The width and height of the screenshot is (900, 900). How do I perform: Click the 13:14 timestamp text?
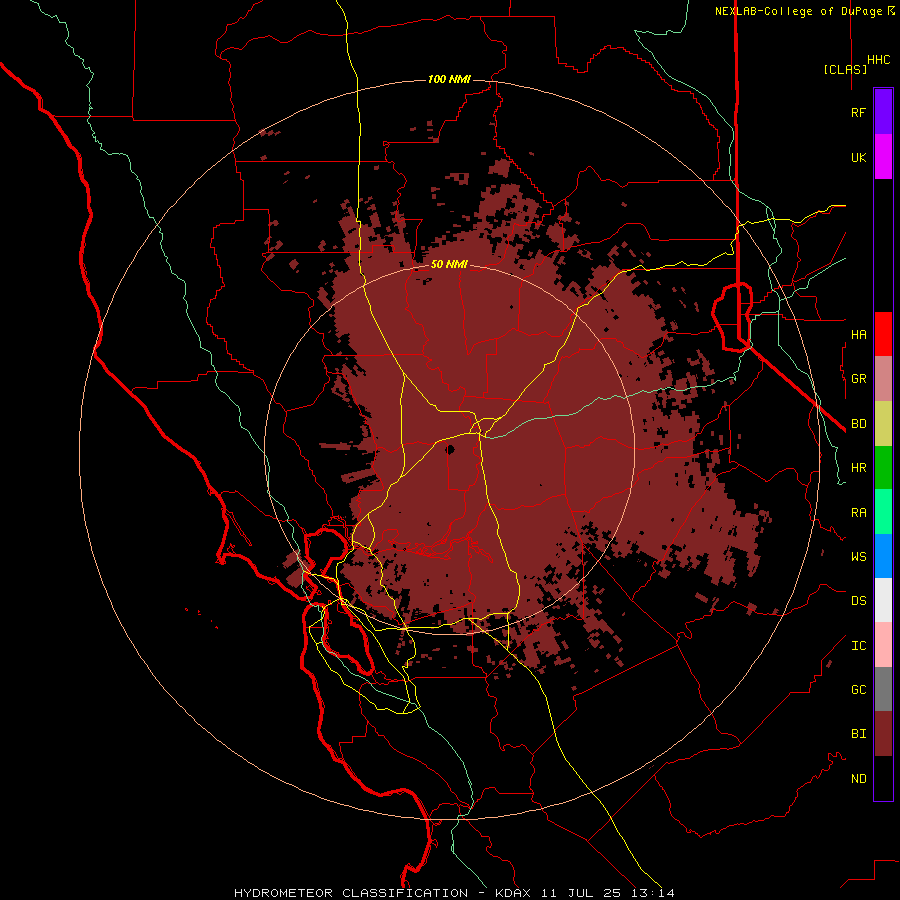click(x=655, y=893)
